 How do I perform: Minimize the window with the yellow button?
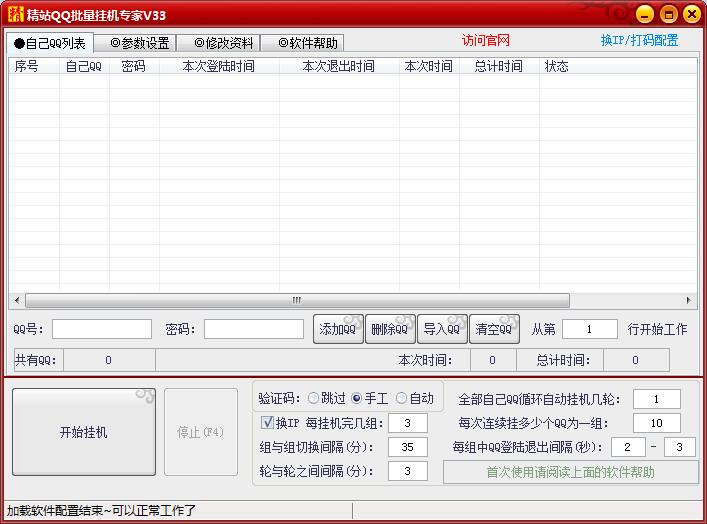pyautogui.click(x=645, y=14)
